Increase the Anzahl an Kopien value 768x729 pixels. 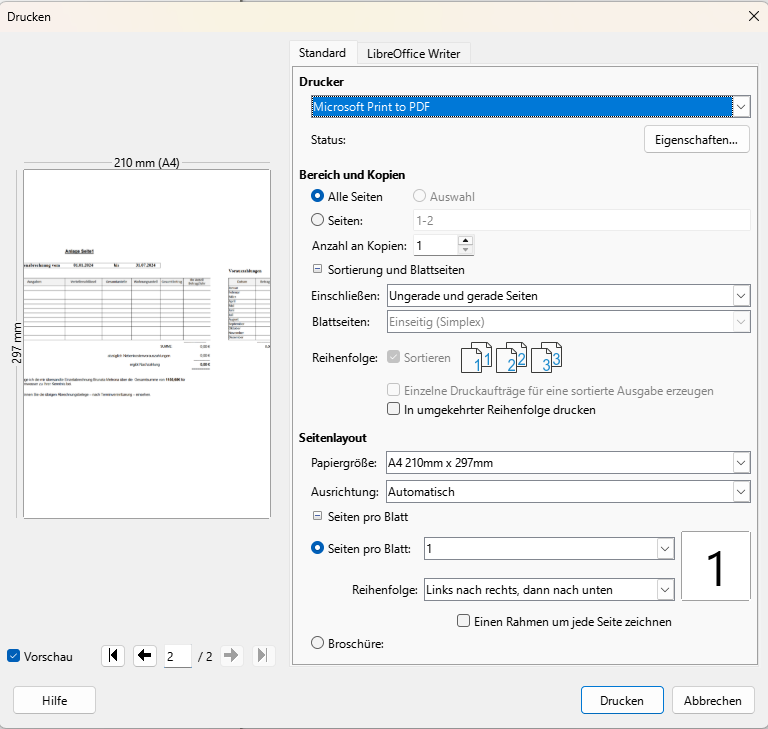point(465,240)
